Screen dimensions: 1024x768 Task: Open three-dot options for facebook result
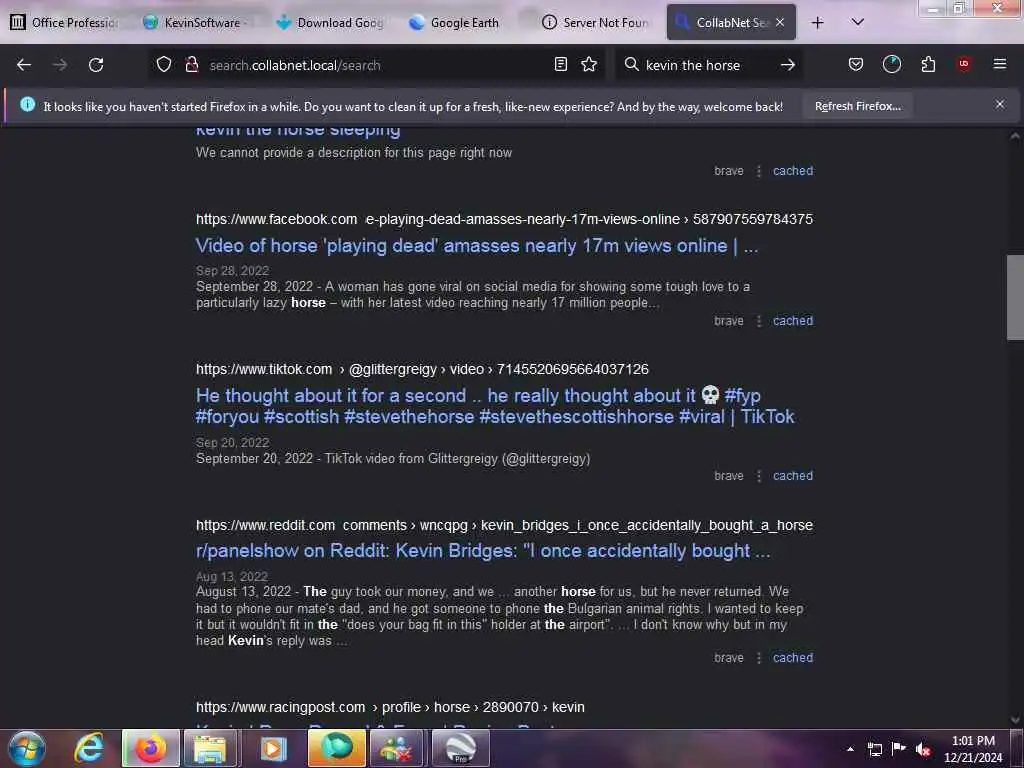(758, 321)
